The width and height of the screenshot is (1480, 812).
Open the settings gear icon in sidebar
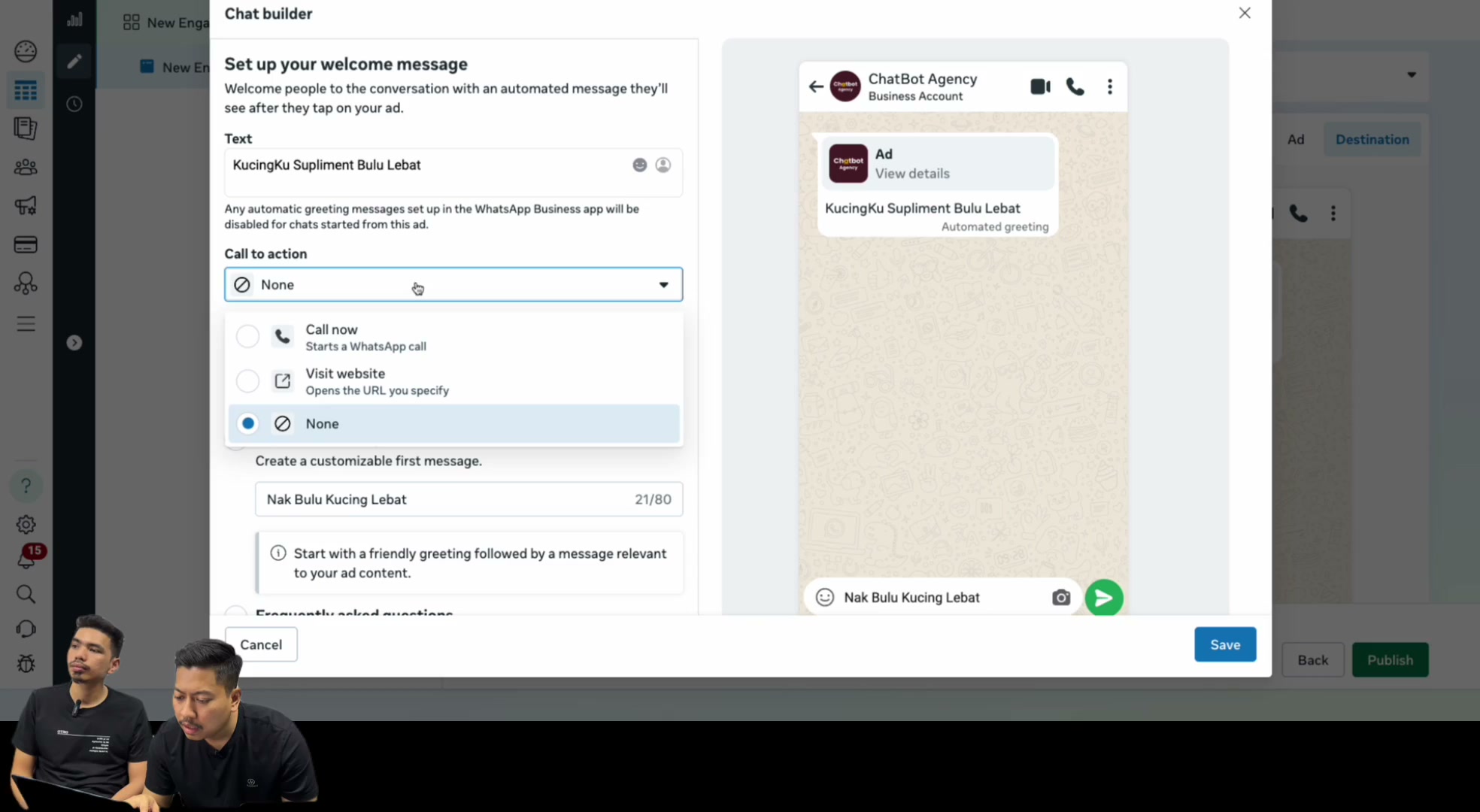(x=26, y=524)
